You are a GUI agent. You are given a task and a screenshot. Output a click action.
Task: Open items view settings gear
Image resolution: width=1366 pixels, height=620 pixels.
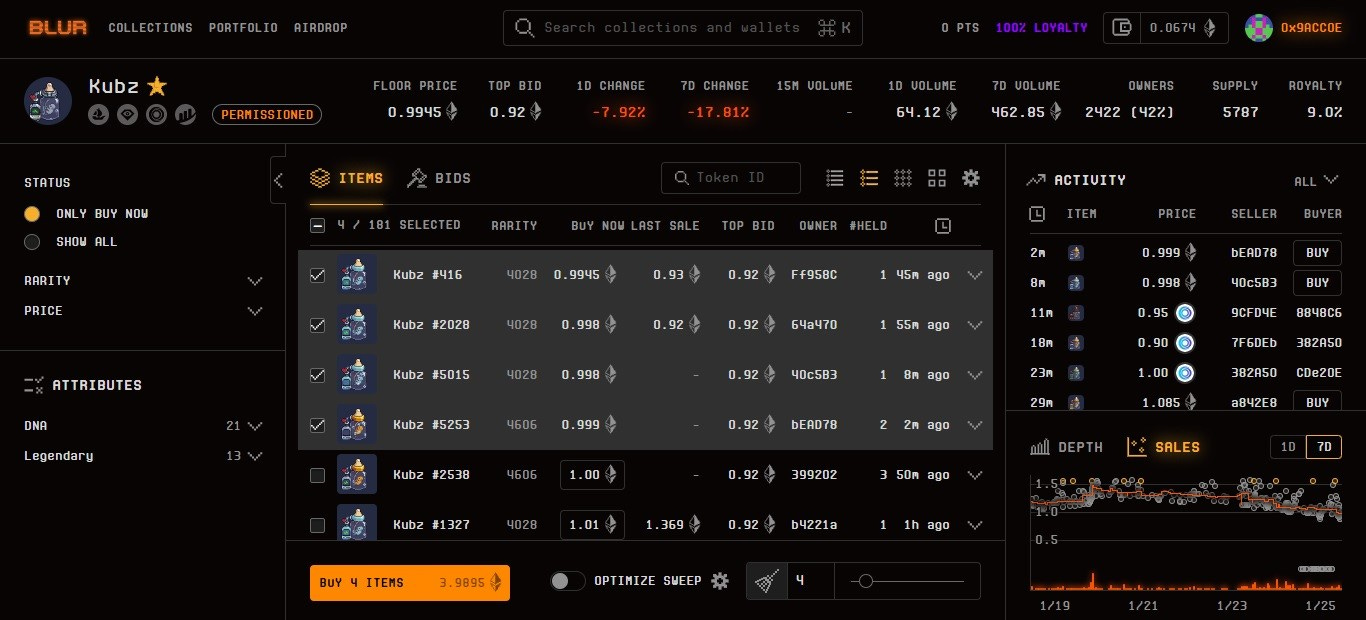pos(971,178)
